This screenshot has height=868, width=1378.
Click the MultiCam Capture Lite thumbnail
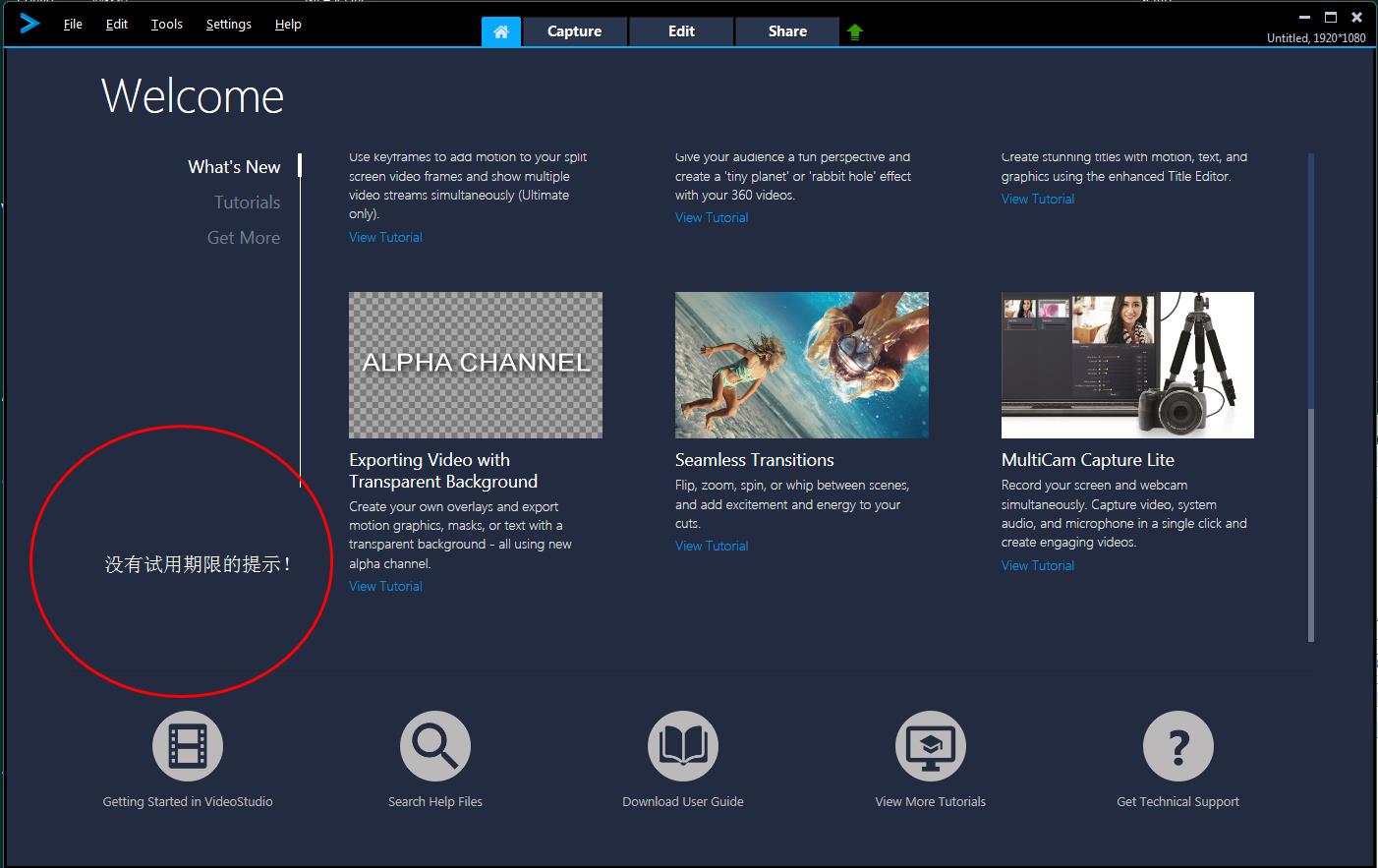[x=1127, y=365]
